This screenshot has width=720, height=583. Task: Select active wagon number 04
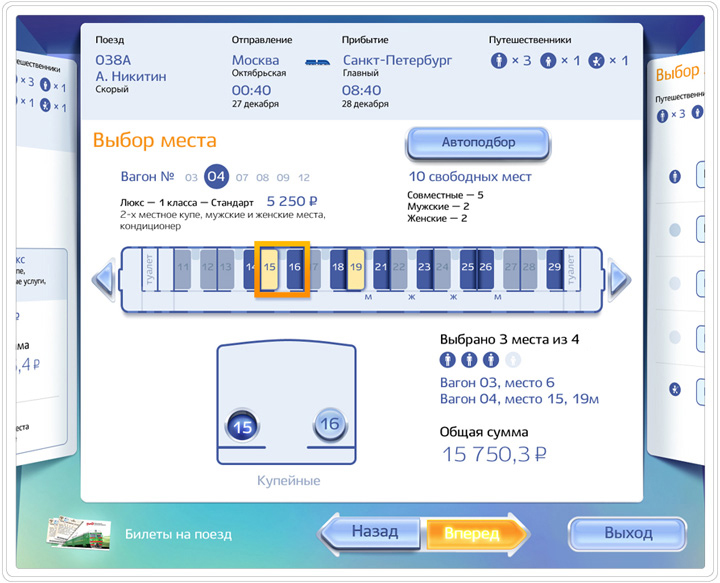click(x=216, y=177)
